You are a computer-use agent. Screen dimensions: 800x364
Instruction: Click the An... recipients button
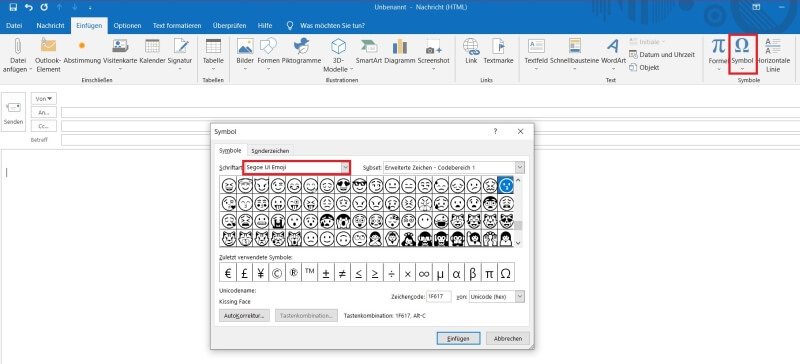click(44, 112)
